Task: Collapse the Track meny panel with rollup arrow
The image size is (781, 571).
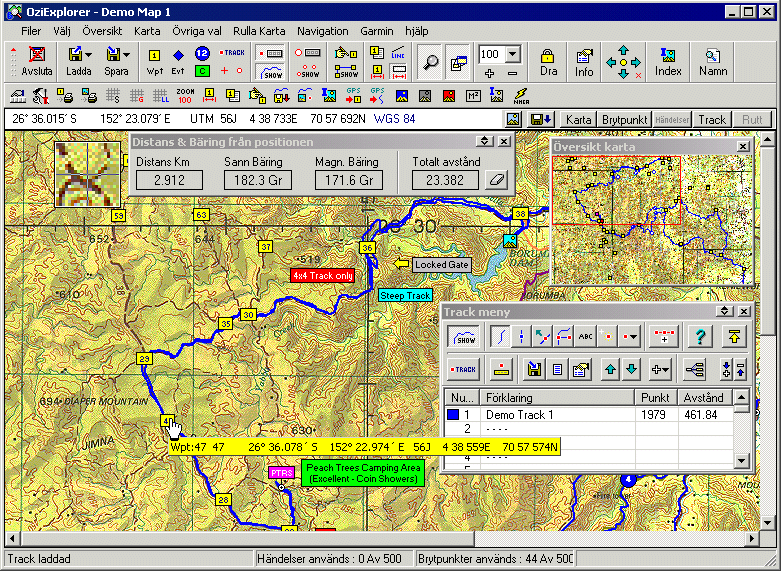Action: tap(724, 311)
